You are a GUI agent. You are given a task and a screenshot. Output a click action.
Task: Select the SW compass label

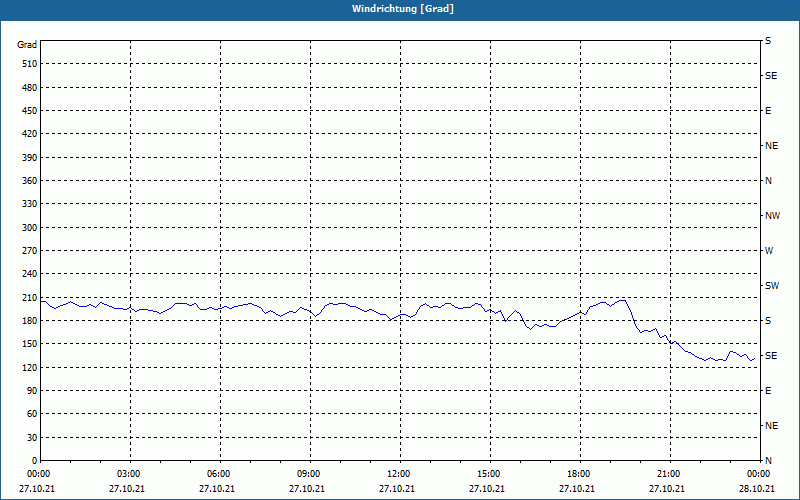pos(772,286)
